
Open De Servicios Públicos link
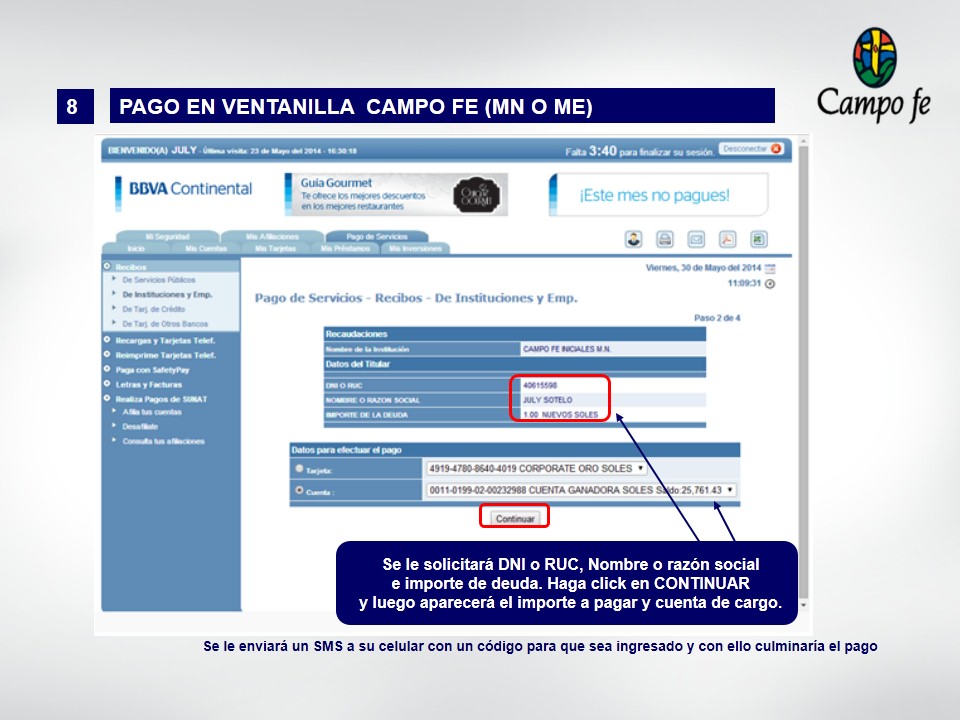point(159,280)
